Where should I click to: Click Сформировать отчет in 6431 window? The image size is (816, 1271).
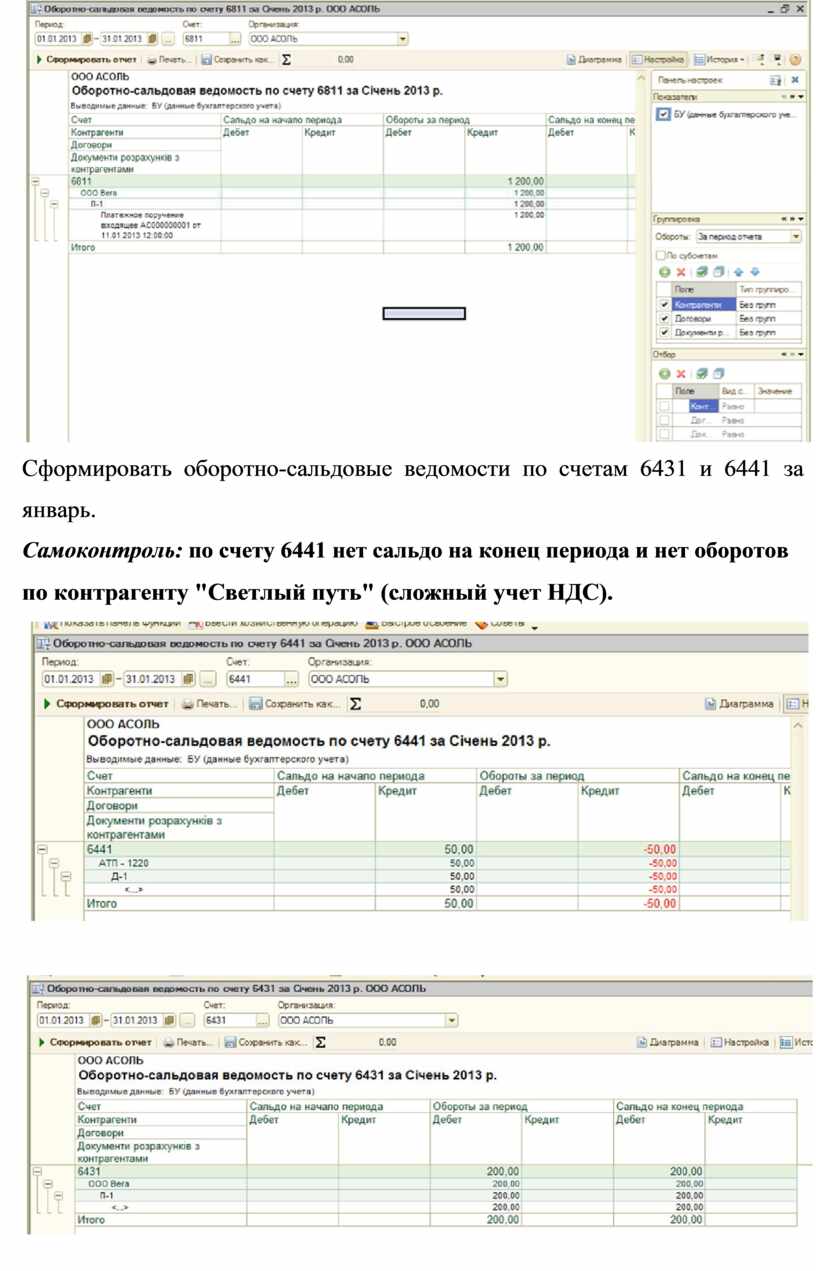click(x=95, y=1042)
